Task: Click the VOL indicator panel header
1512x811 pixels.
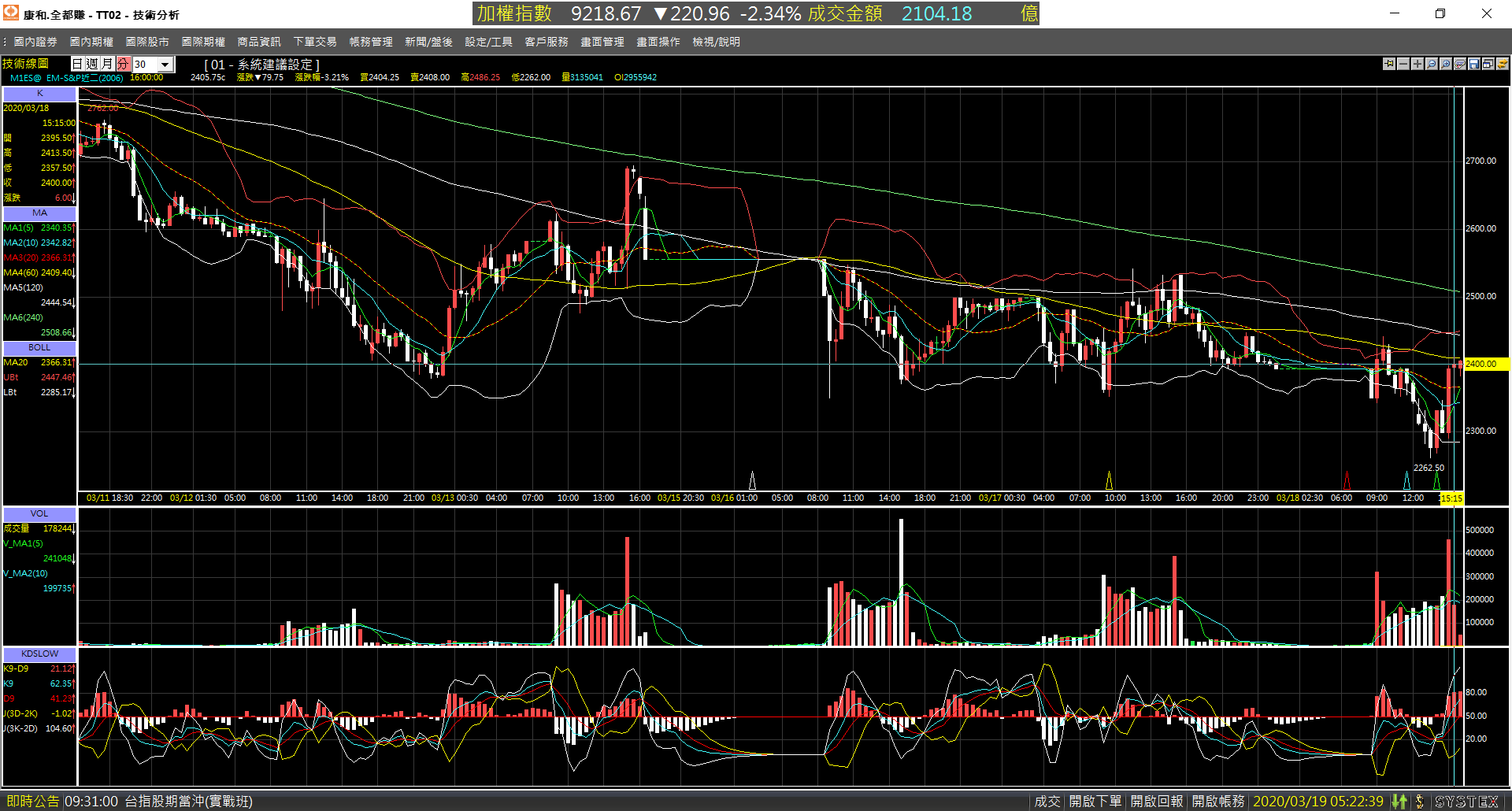Action: [x=39, y=513]
